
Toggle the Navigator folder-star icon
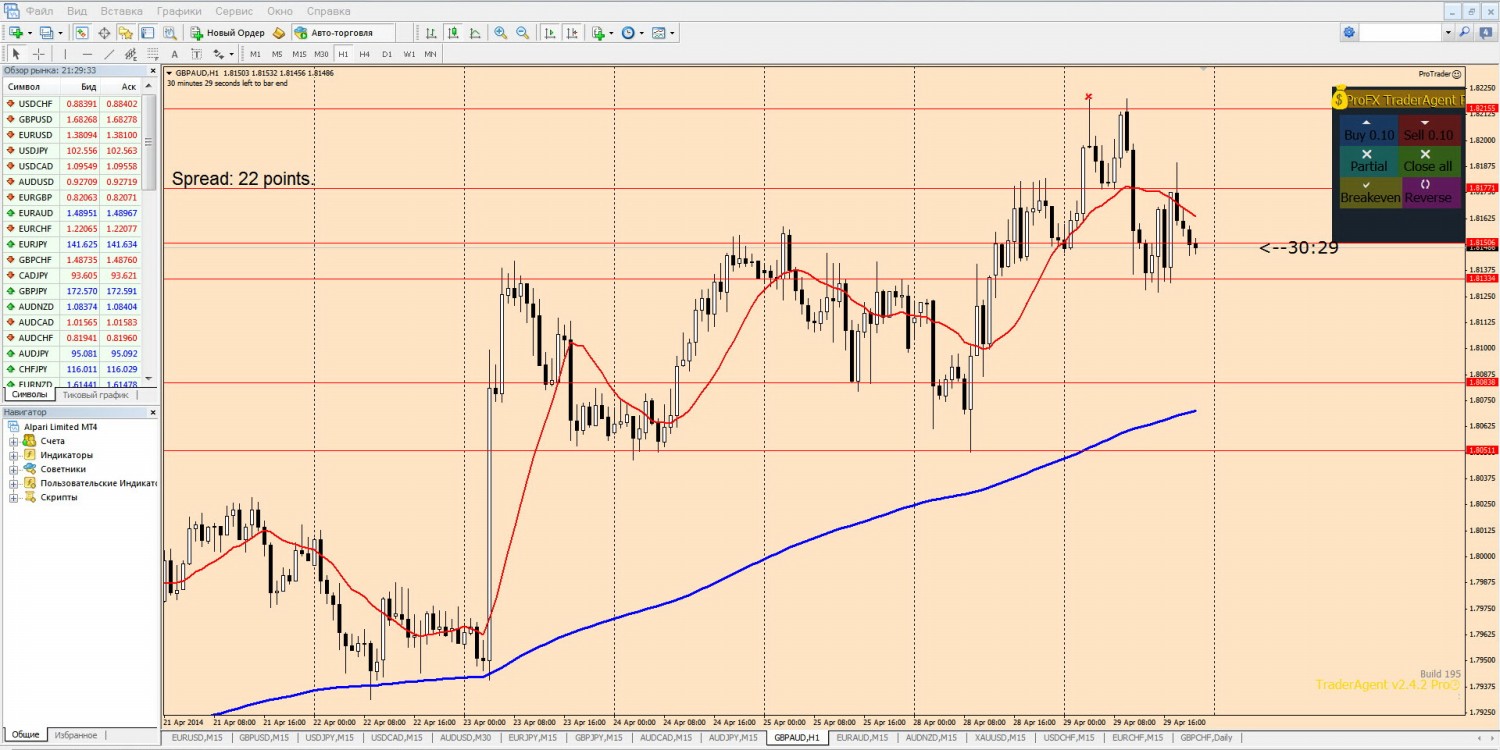tap(125, 33)
